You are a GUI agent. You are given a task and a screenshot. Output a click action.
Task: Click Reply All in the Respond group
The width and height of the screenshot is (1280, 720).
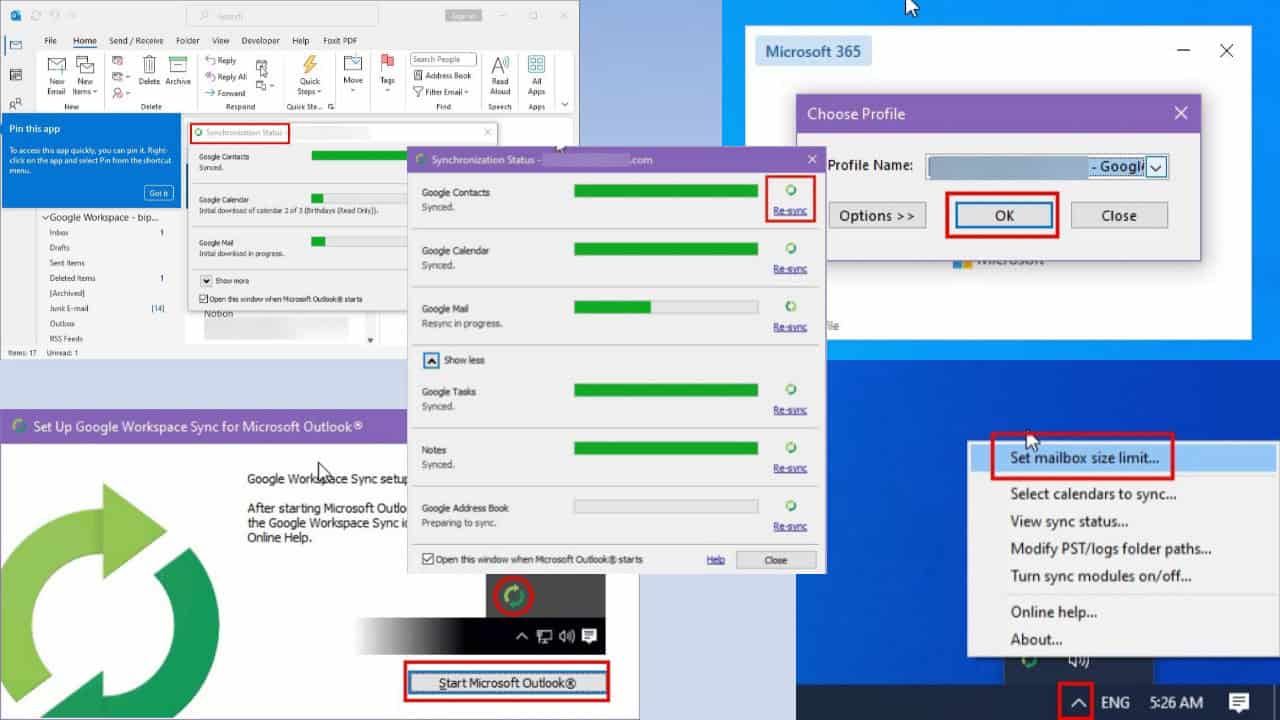point(226,77)
